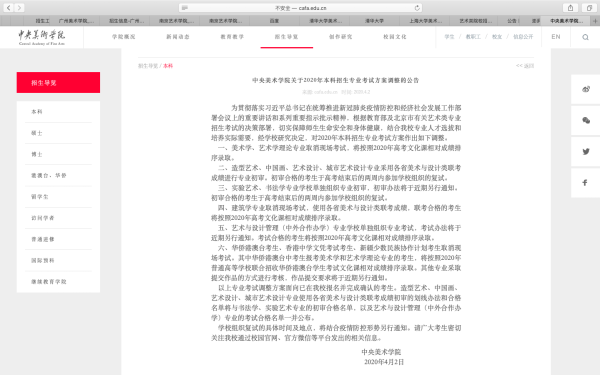This screenshot has height=375, width=600.
Task: Click the 返回 link above the article
Action: 525,66
